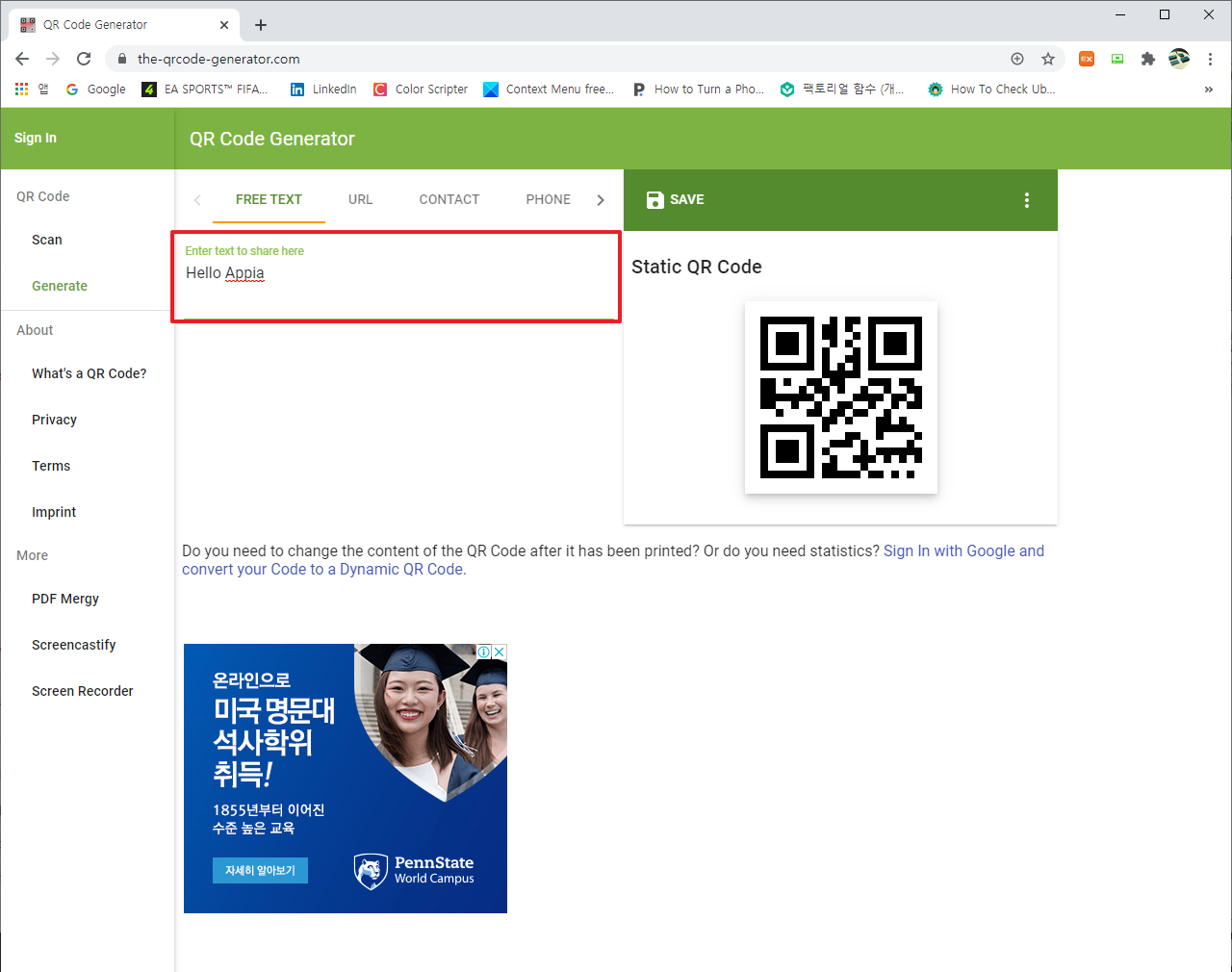Click Sign In with Google dynamic QR link
1232x972 pixels.
(613, 560)
